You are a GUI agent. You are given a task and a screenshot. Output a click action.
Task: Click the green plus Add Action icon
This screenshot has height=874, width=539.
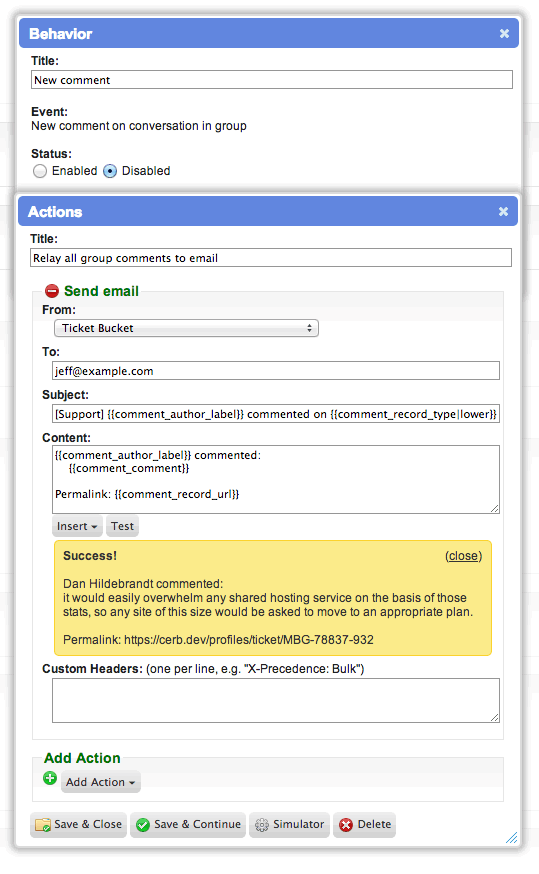(50, 778)
